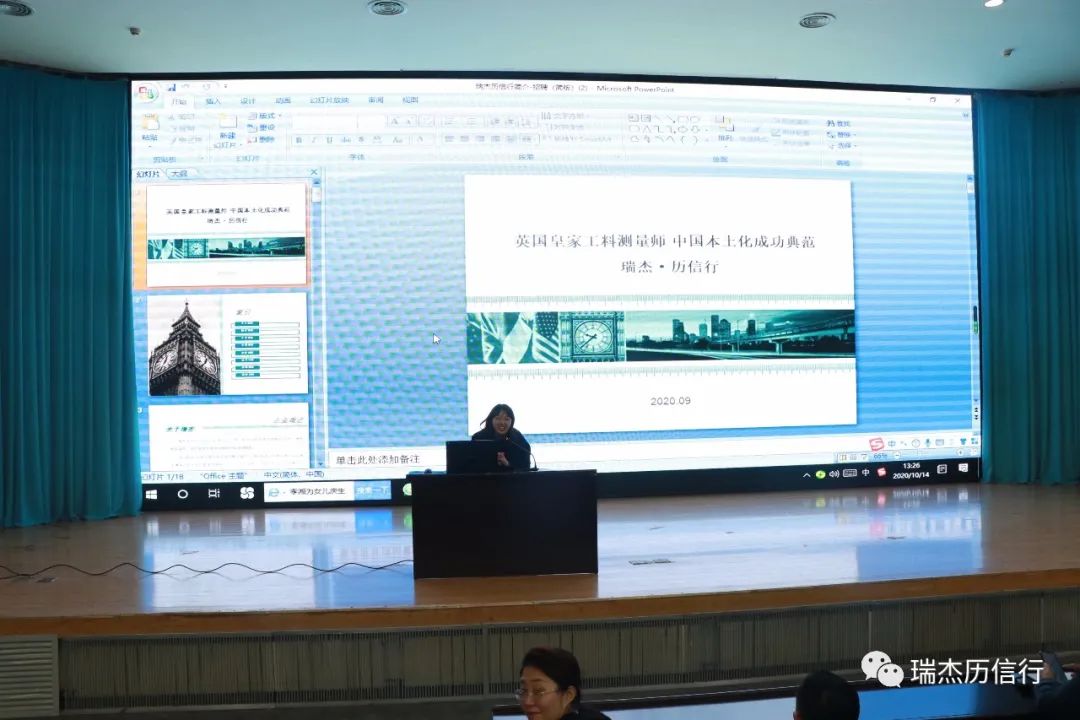Select the Big Ben slide 2 thumbnail

tap(227, 344)
